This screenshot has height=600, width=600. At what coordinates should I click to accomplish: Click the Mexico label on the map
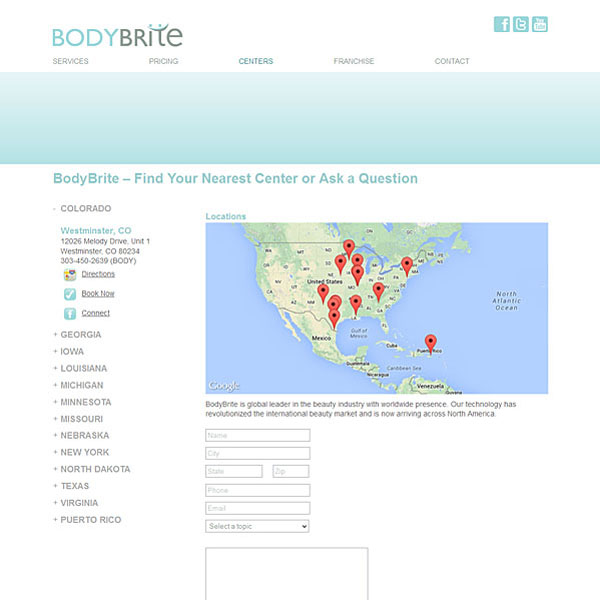321,338
